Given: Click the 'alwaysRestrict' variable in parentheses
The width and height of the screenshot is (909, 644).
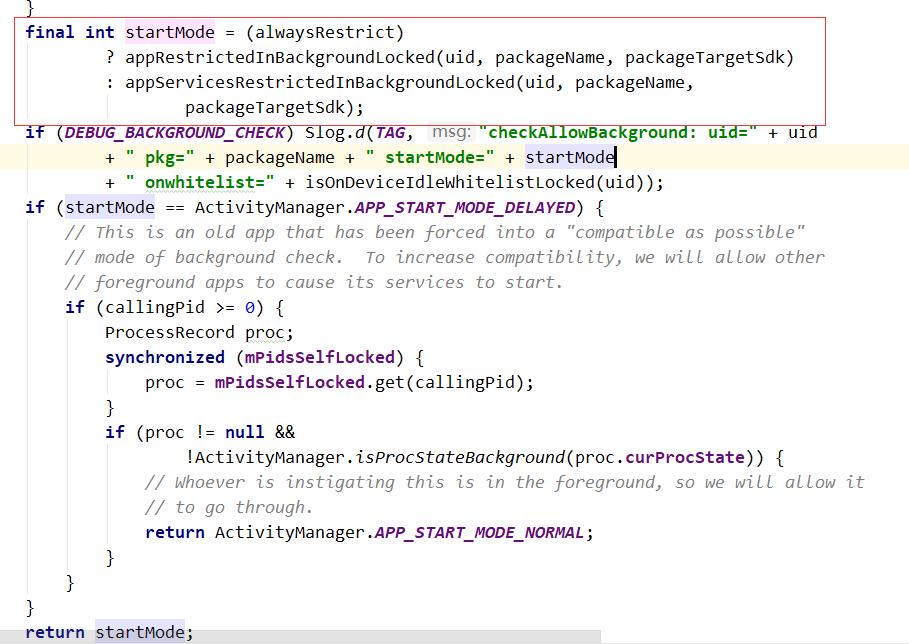Looking at the screenshot, I should pyautogui.click(x=325, y=32).
